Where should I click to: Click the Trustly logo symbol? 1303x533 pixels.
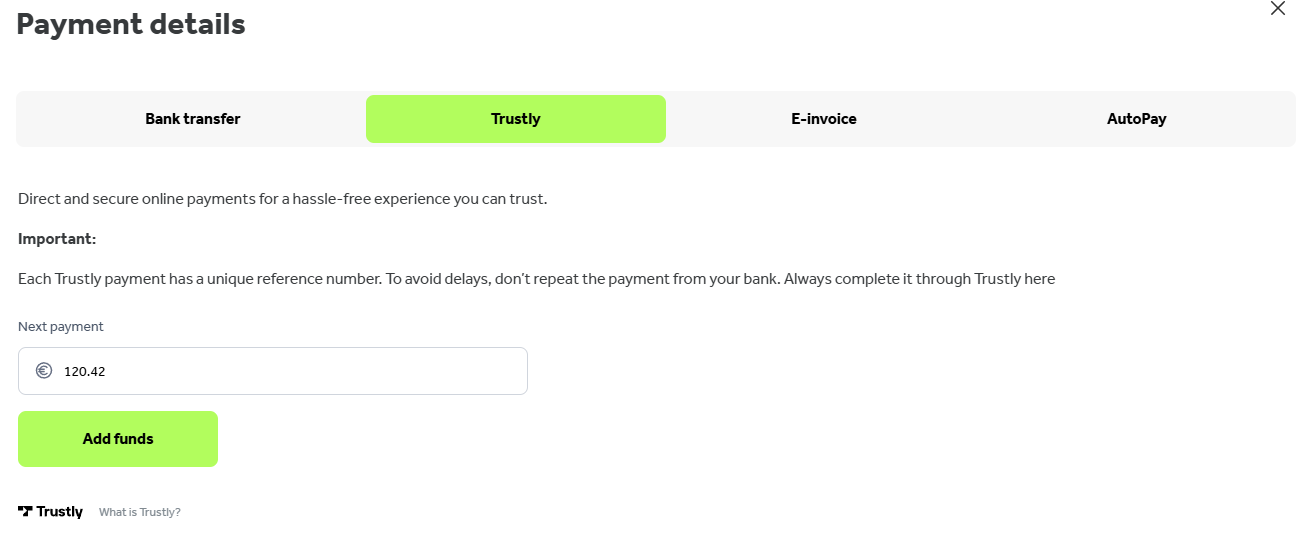click(25, 511)
